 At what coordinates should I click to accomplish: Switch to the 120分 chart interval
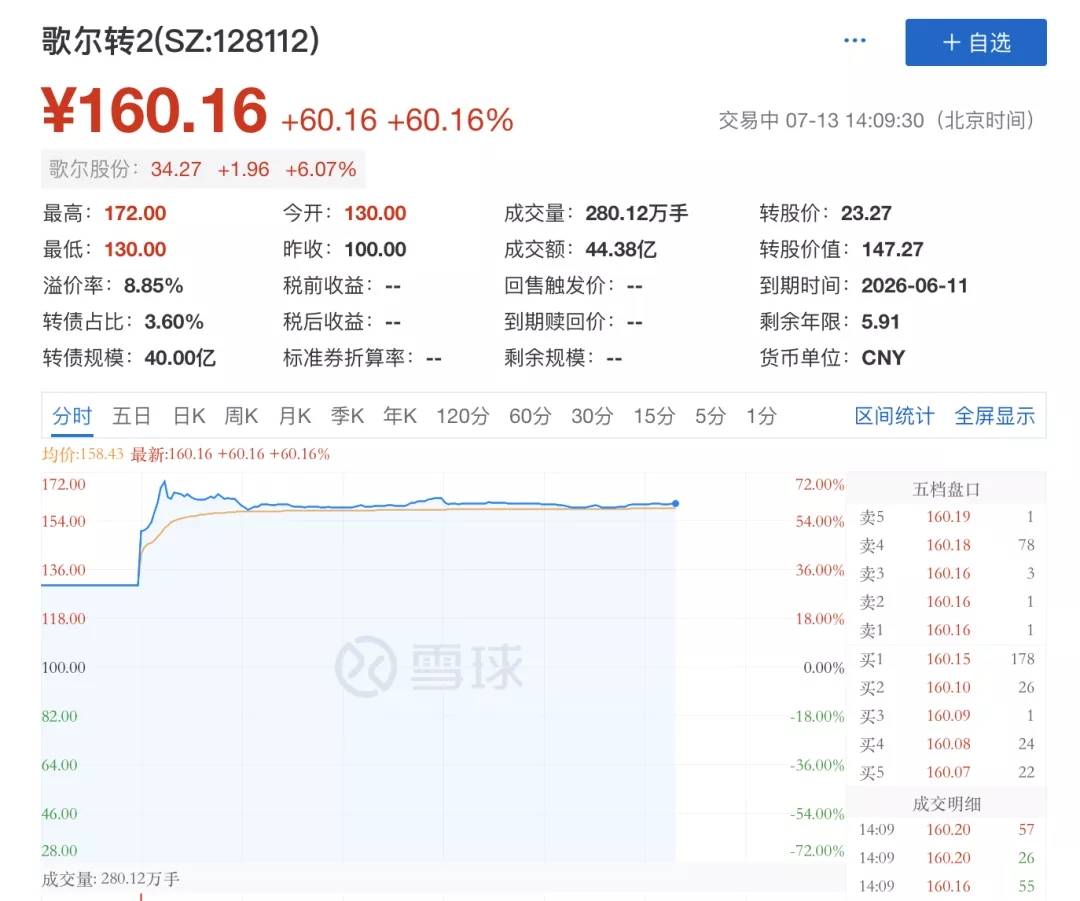click(463, 416)
